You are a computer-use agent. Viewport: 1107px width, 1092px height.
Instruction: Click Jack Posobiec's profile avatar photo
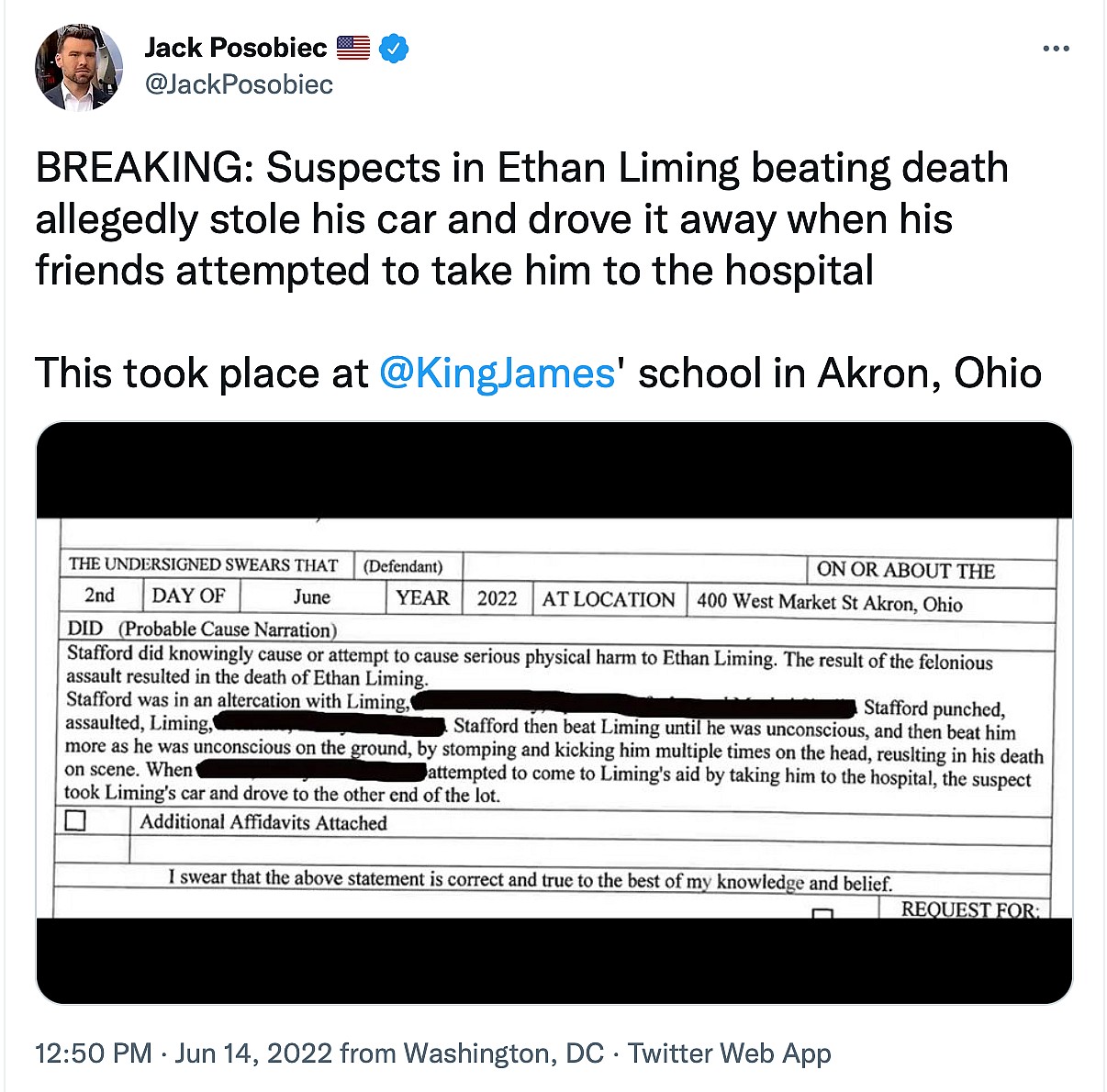pyautogui.click(x=78, y=67)
